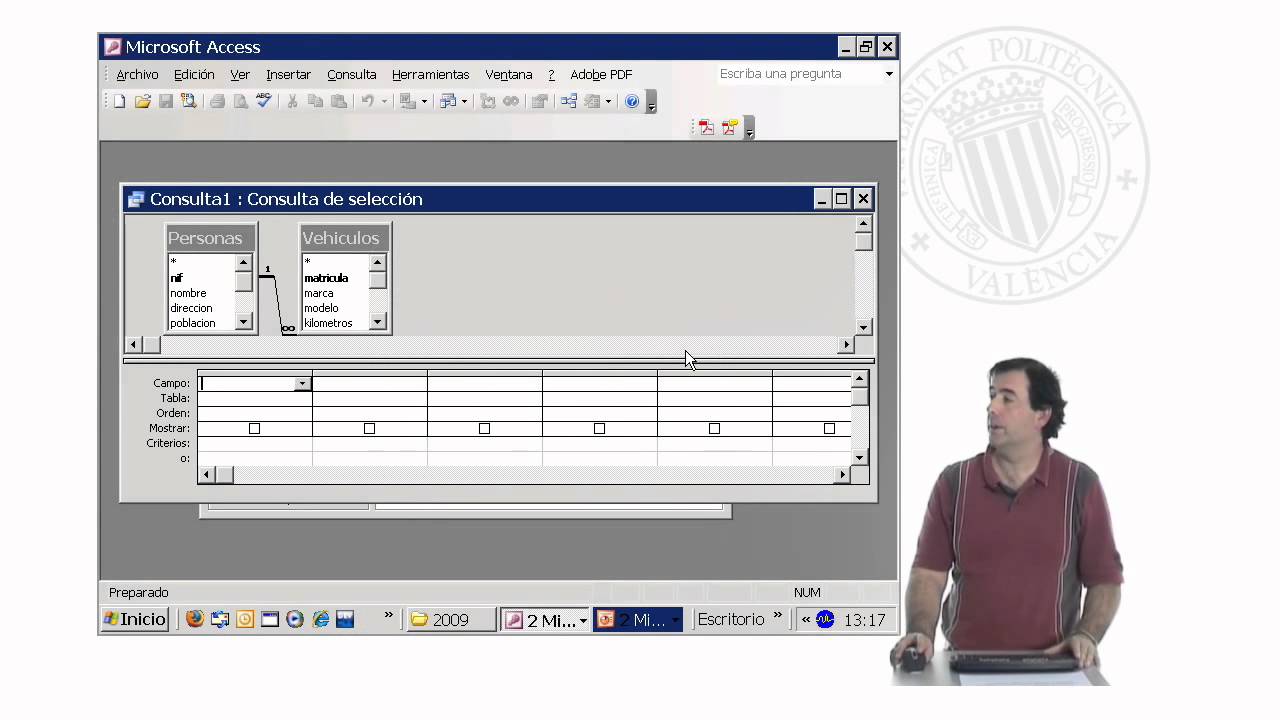Image resolution: width=1280 pixels, height=720 pixels.
Task: Click the Relationships toolbar icon
Action: (569, 101)
